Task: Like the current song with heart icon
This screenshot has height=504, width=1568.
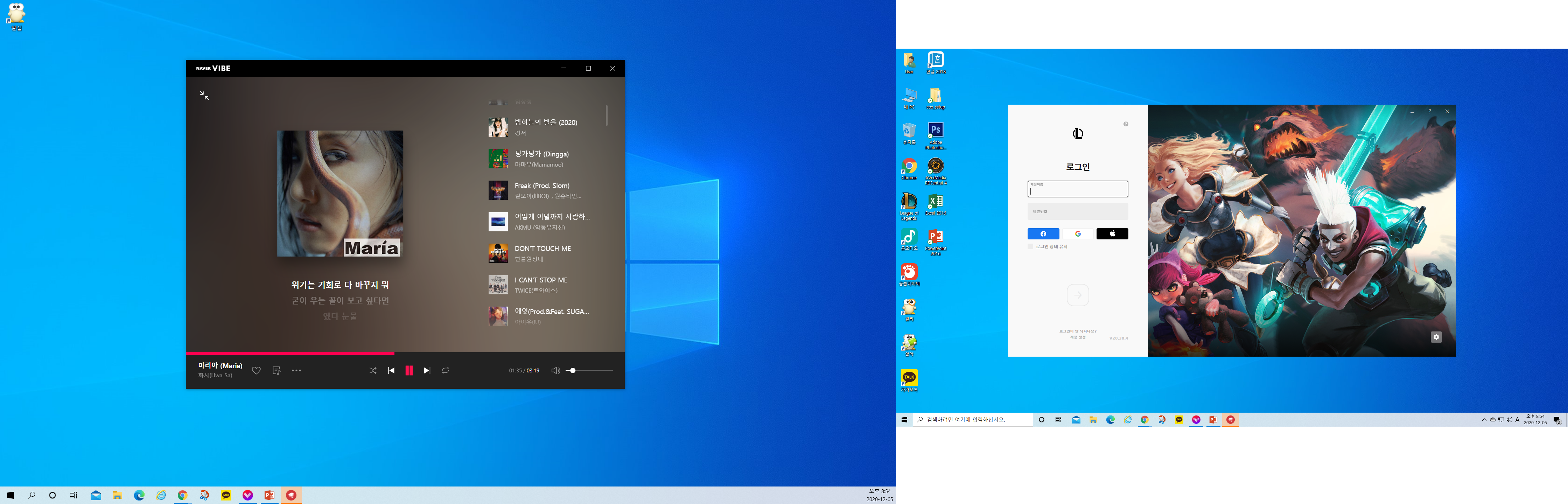Action: [x=256, y=371]
